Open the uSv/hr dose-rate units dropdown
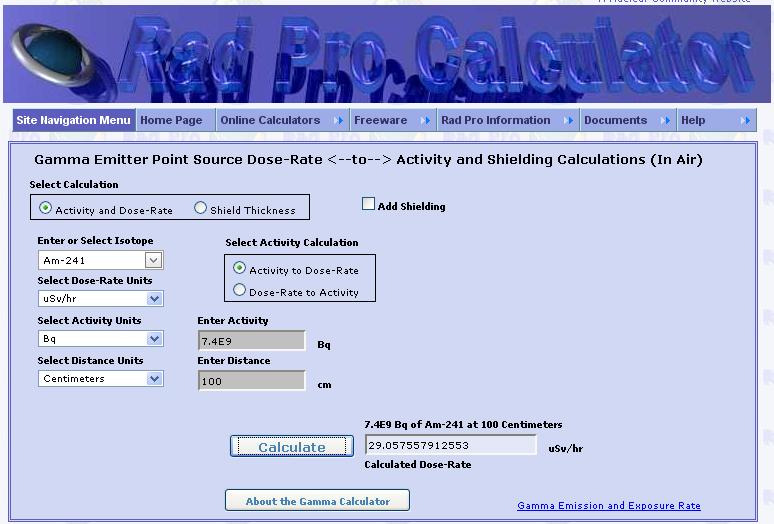Screen dimensions: 774x524 tap(155, 299)
